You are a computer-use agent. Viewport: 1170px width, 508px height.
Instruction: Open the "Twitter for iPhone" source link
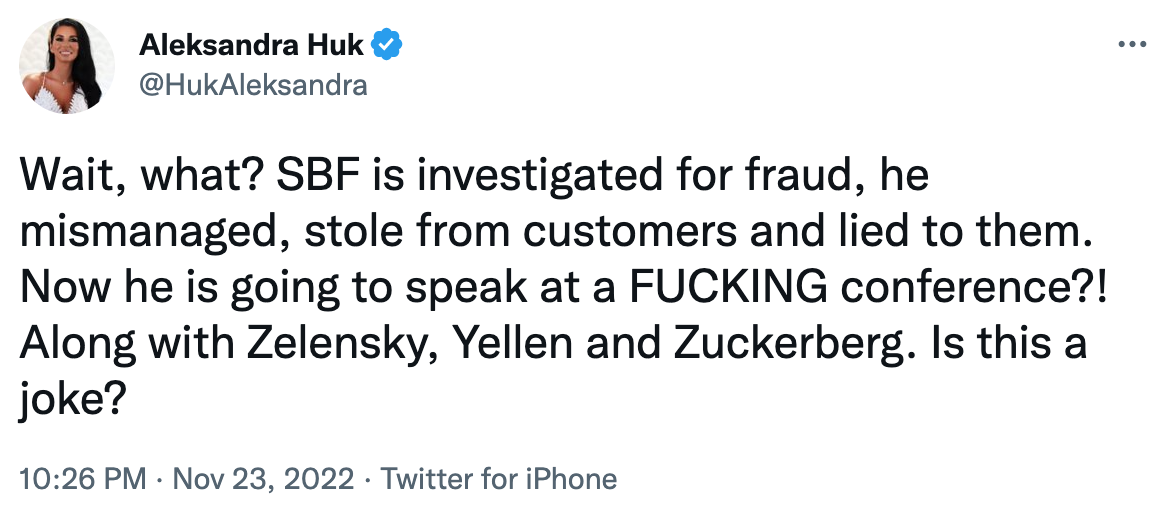pyautogui.click(x=499, y=479)
